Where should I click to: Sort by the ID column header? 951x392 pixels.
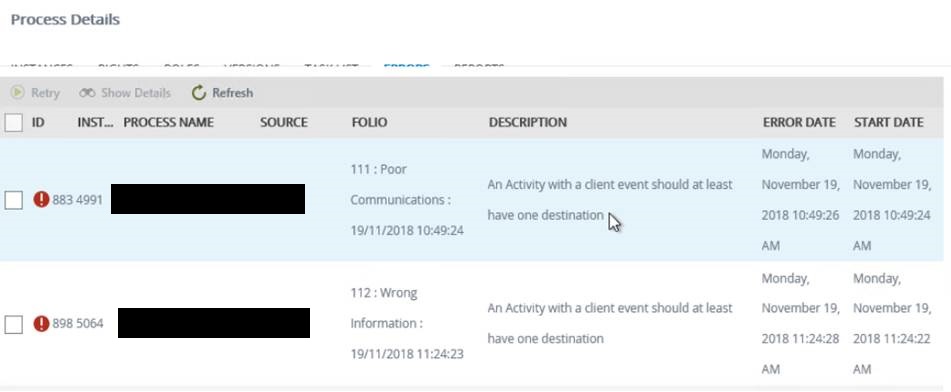tap(38, 123)
